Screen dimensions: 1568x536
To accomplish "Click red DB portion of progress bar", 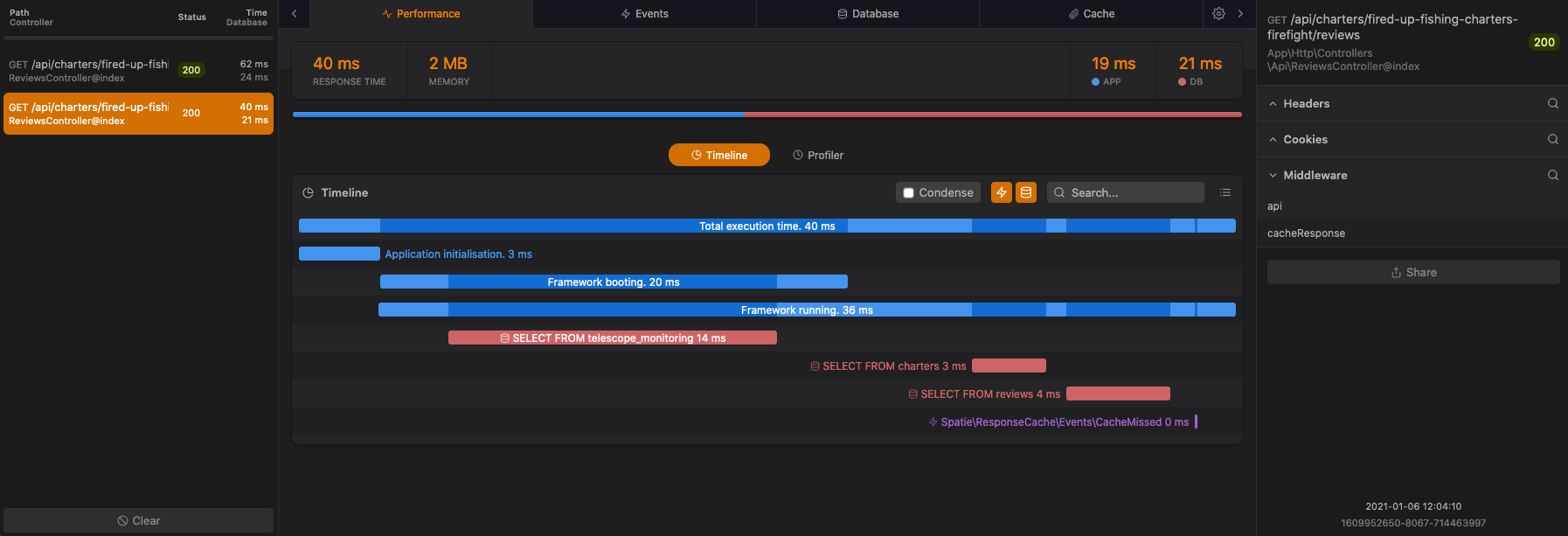I will pyautogui.click(x=993, y=115).
